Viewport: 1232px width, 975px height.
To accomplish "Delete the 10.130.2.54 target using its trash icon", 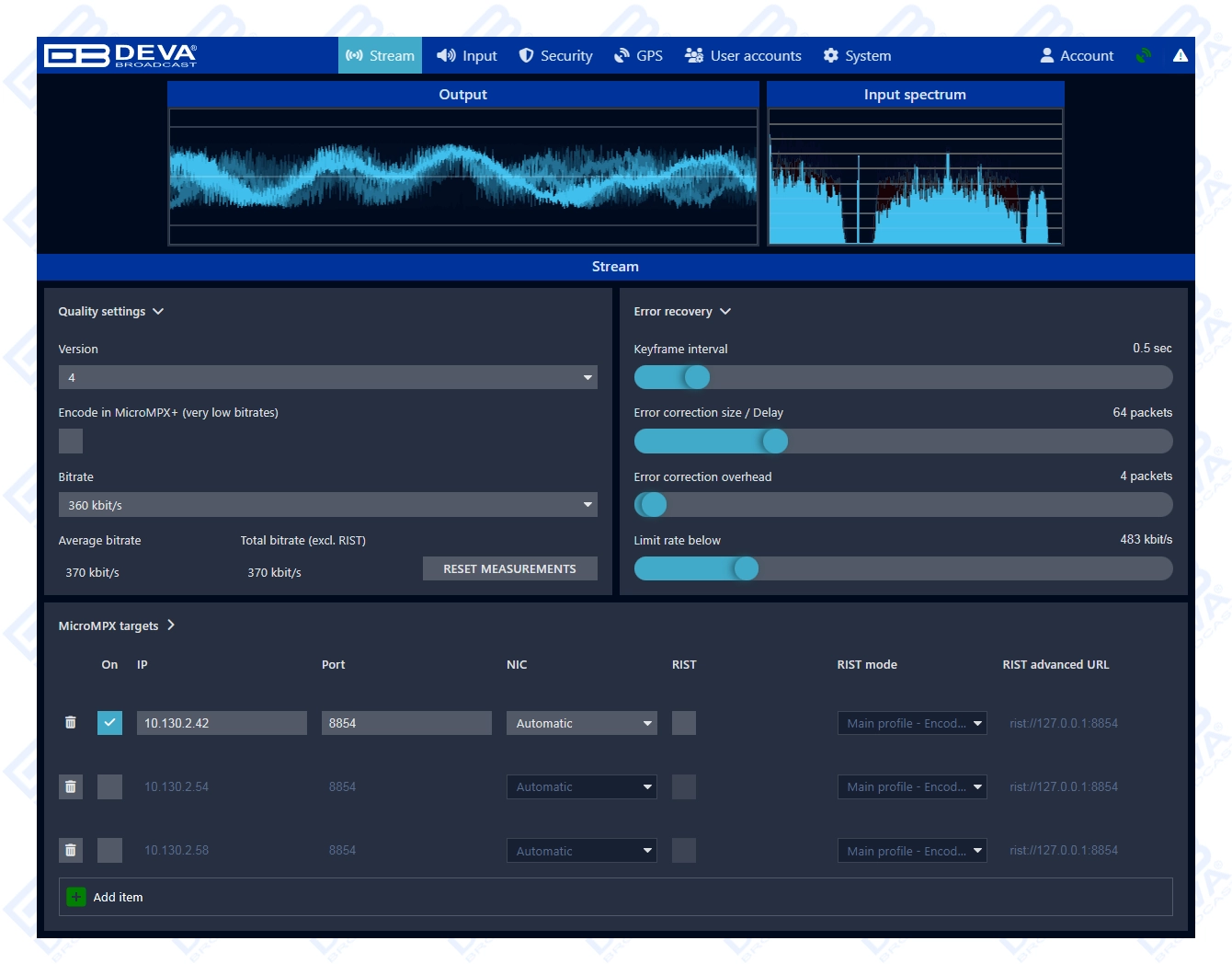I will tap(70, 786).
